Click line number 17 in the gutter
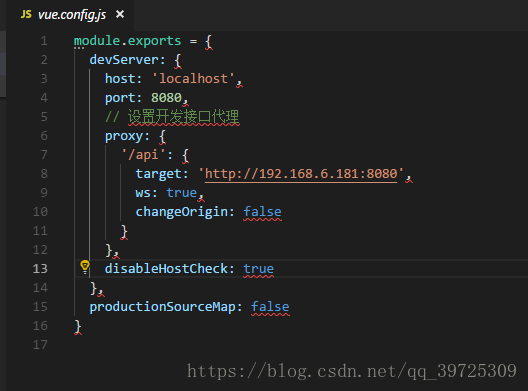528x391 pixels. tap(40, 345)
